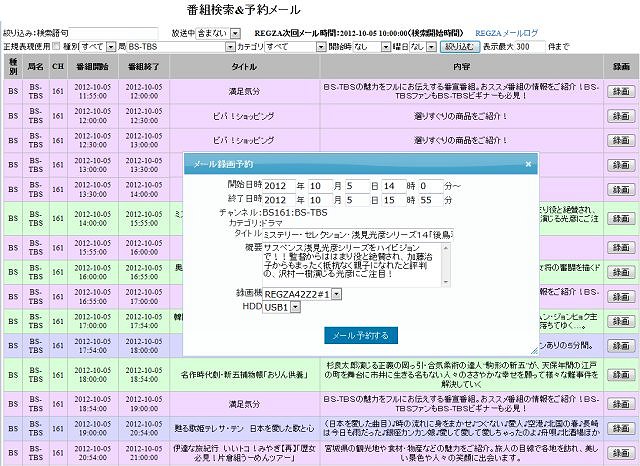The width and height of the screenshot is (640, 466).
Task: Click the 番組開始 column header
Action: (93, 67)
